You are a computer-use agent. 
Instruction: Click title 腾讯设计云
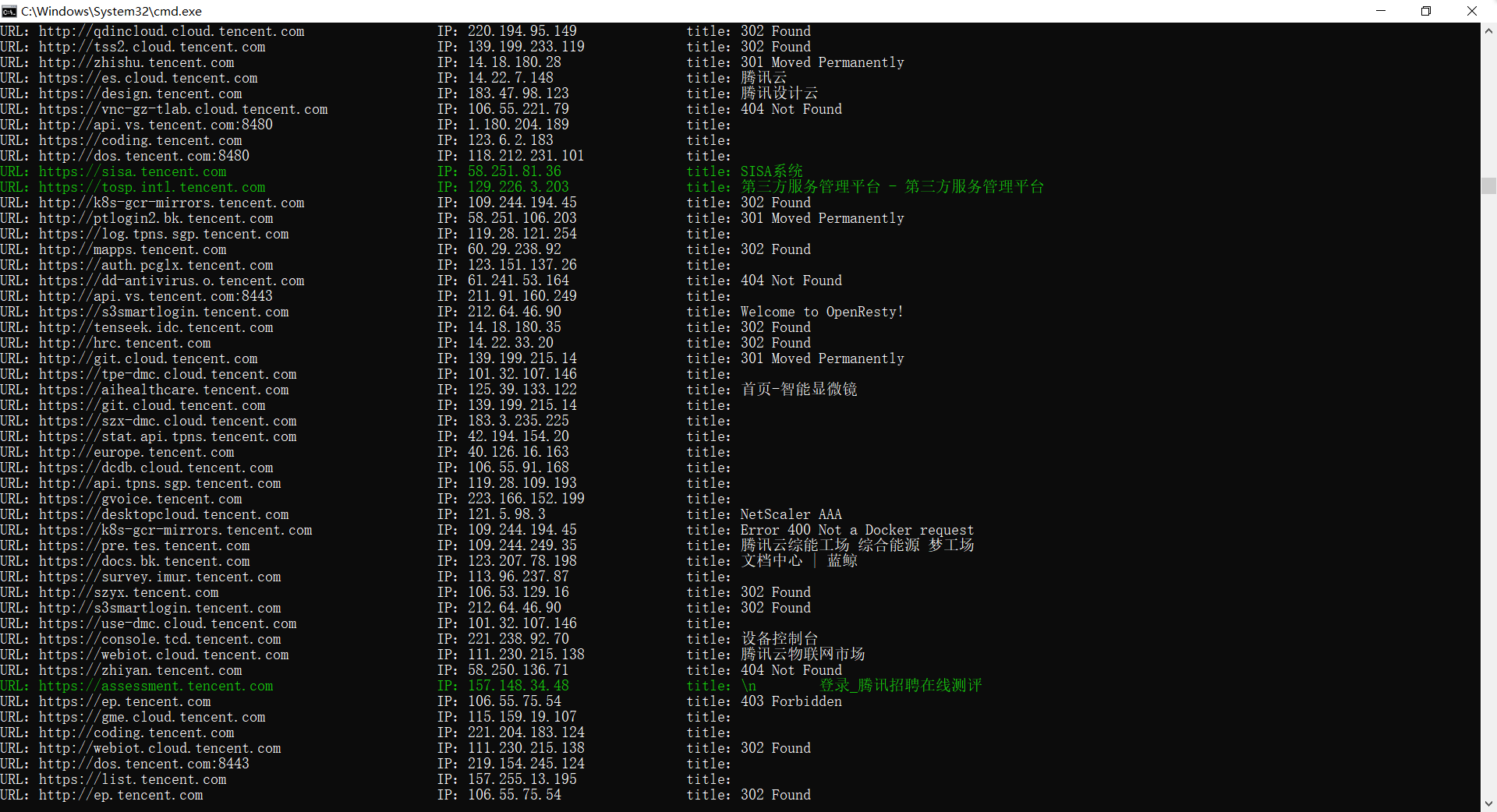(780, 94)
